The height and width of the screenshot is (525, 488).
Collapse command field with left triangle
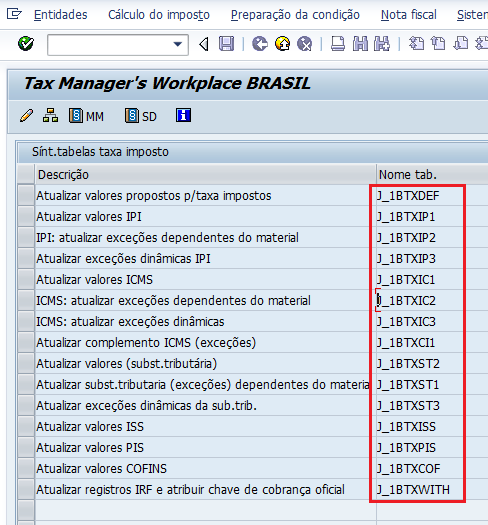pyautogui.click(x=204, y=44)
